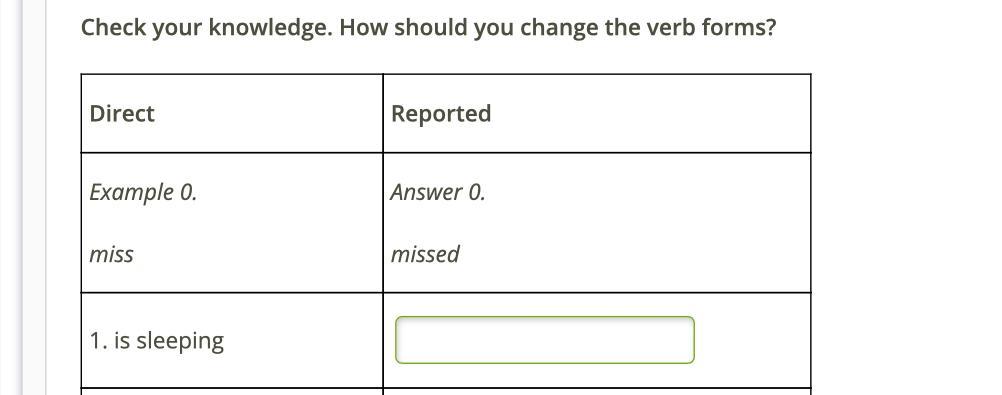Click the word "sleeping" in row one
1002x395 pixels.
[x=180, y=341]
